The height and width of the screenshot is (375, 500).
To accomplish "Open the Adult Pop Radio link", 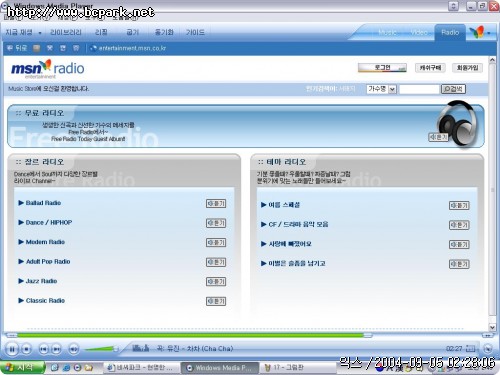I will point(48,261).
